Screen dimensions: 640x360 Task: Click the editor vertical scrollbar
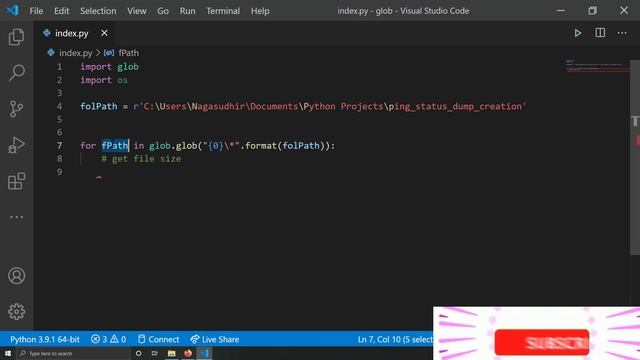pyautogui.click(x=635, y=157)
